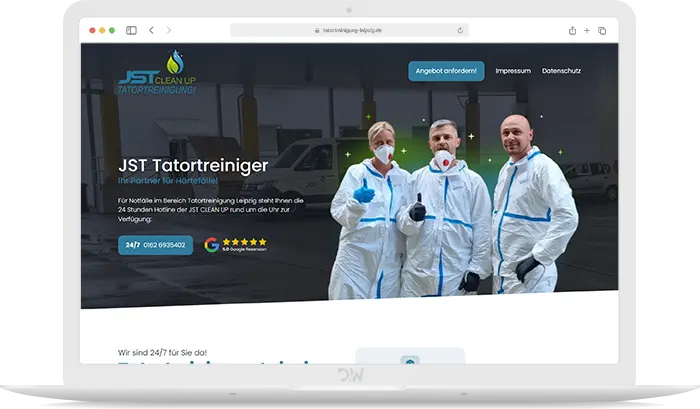Open the Share icon in the browser toolbar
Image resolution: width=700 pixels, height=409 pixels.
pos(572,30)
